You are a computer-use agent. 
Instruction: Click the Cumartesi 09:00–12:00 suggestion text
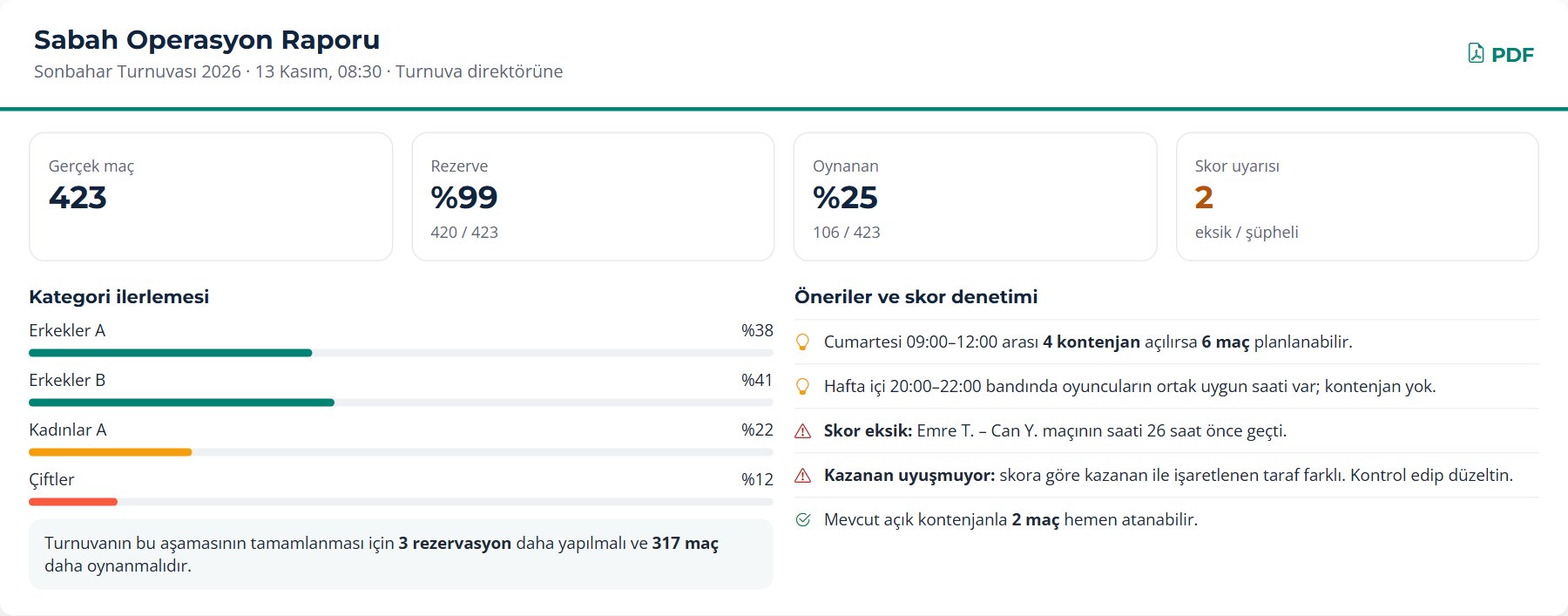pos(1088,342)
